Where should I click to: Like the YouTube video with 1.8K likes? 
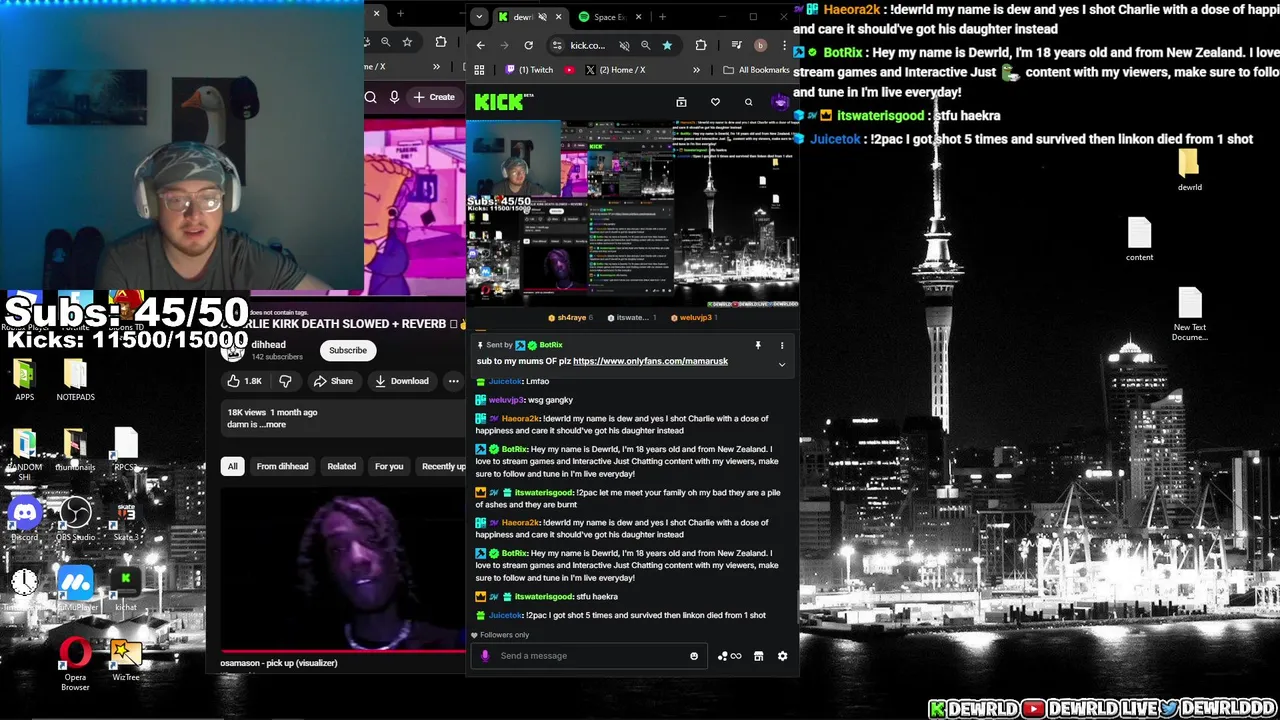(243, 381)
